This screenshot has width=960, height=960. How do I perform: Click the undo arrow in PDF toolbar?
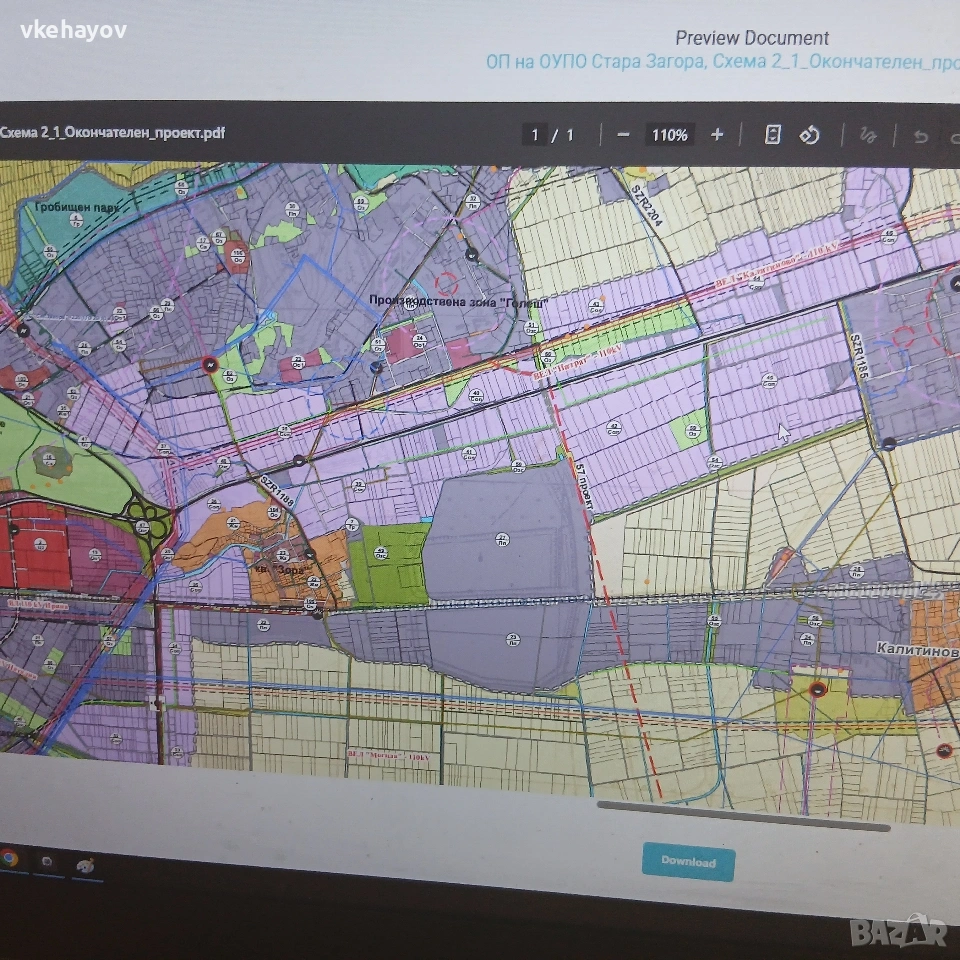point(921,137)
